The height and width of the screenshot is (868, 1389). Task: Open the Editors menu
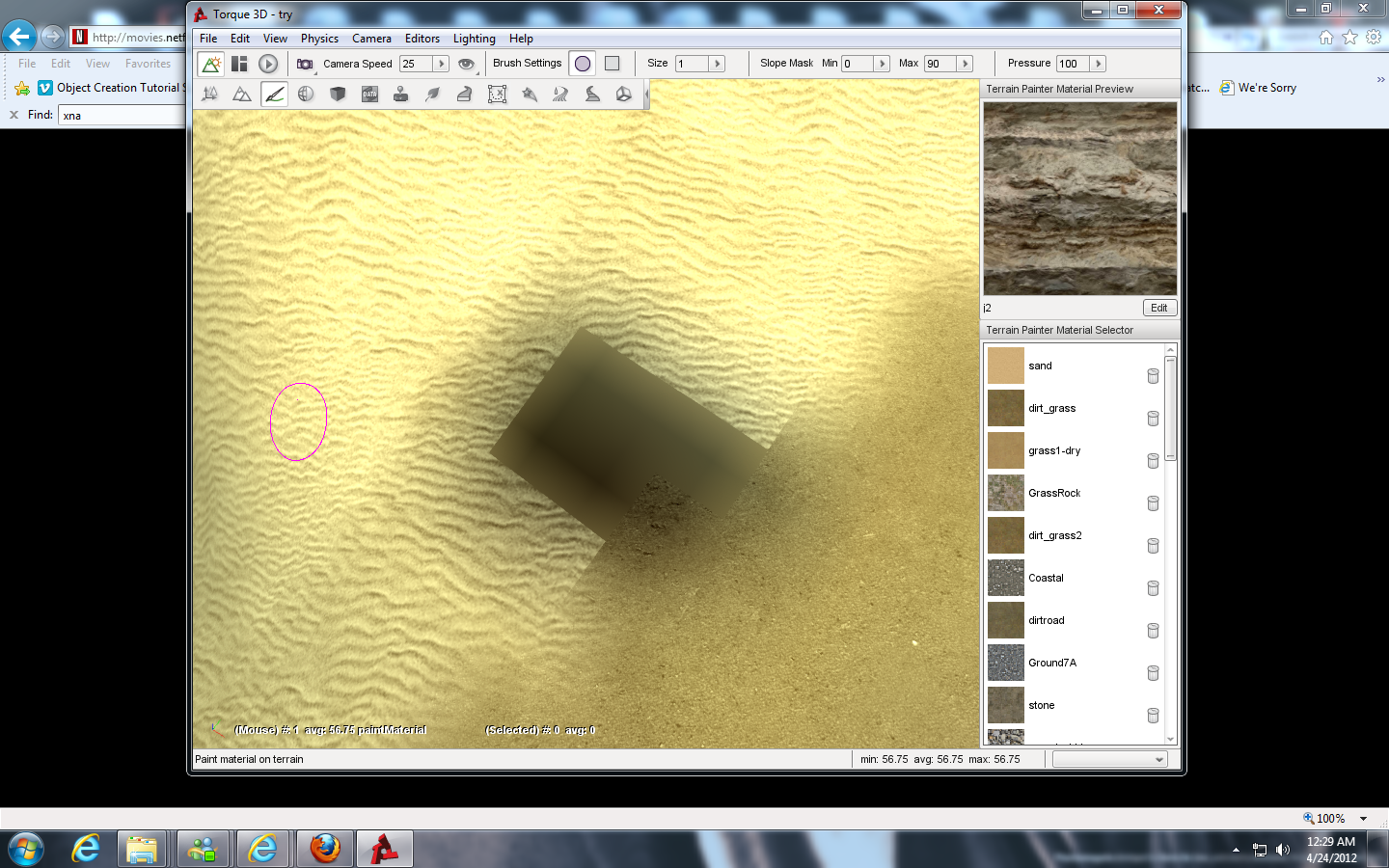(422, 39)
